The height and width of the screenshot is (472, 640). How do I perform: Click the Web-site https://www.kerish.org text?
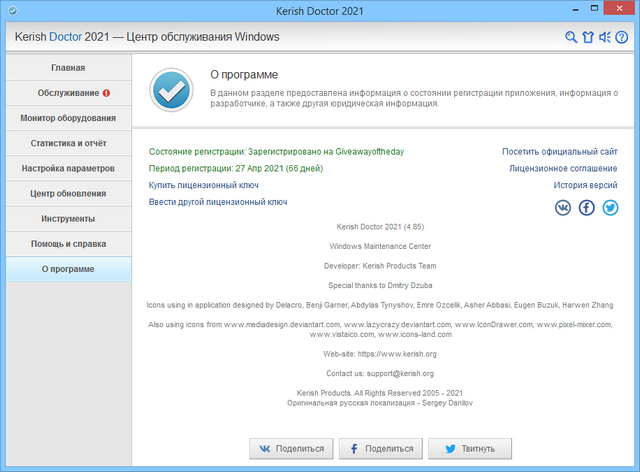[x=380, y=354]
